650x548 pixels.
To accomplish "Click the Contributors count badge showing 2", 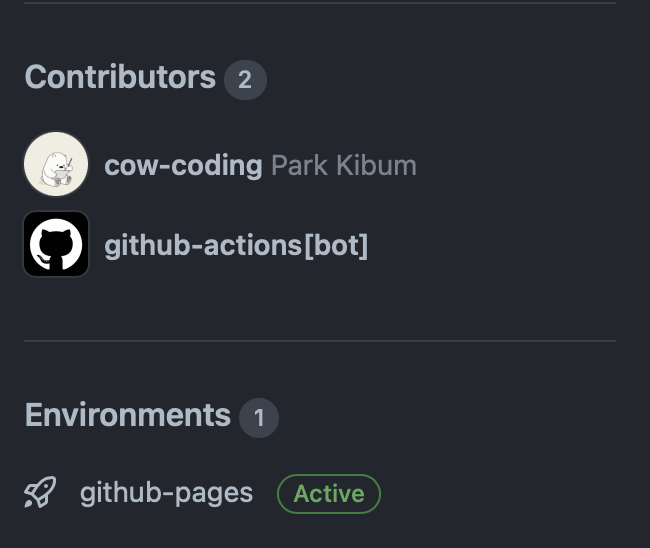I will pyautogui.click(x=245, y=80).
